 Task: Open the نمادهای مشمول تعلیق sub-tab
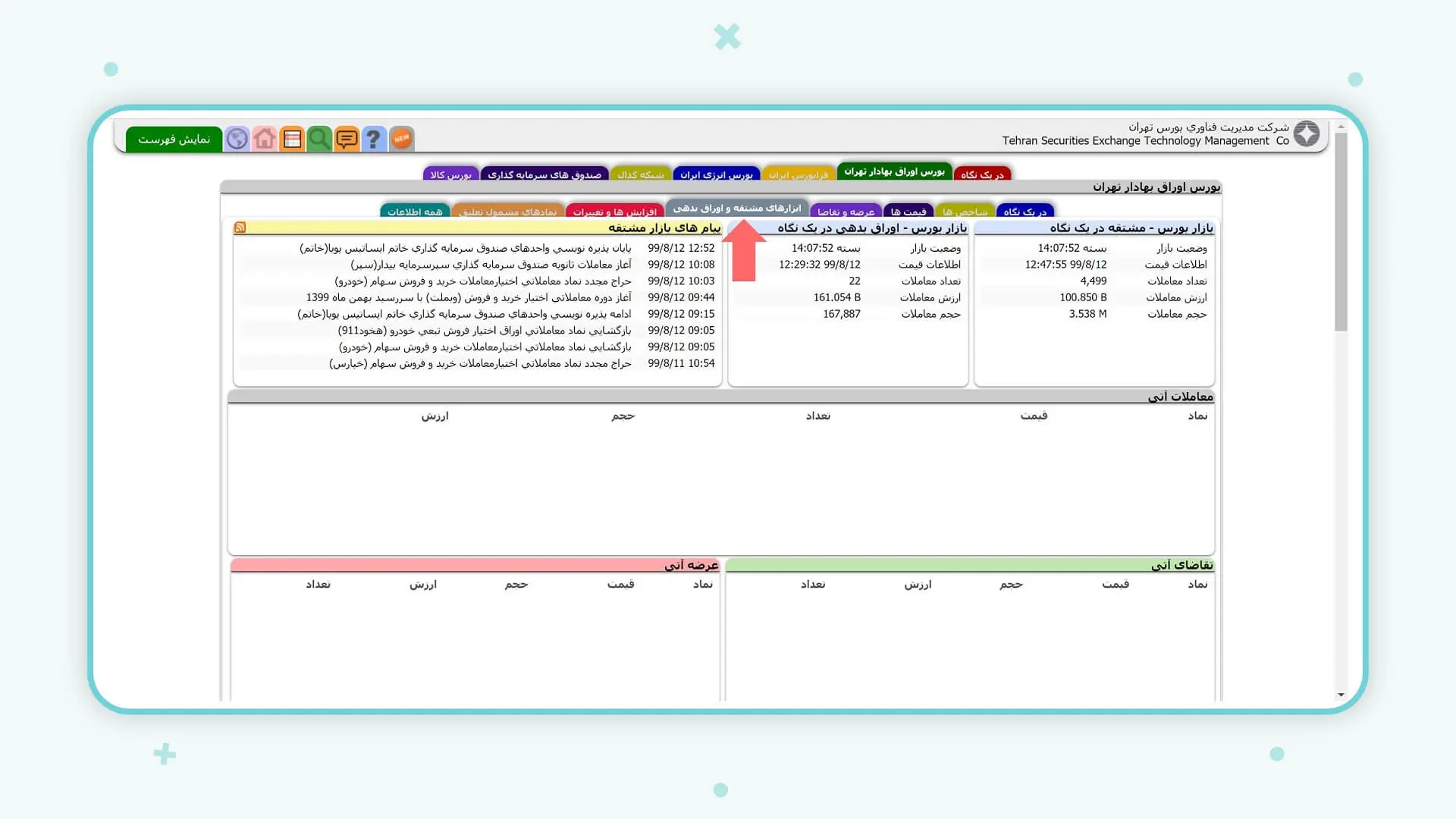507,212
